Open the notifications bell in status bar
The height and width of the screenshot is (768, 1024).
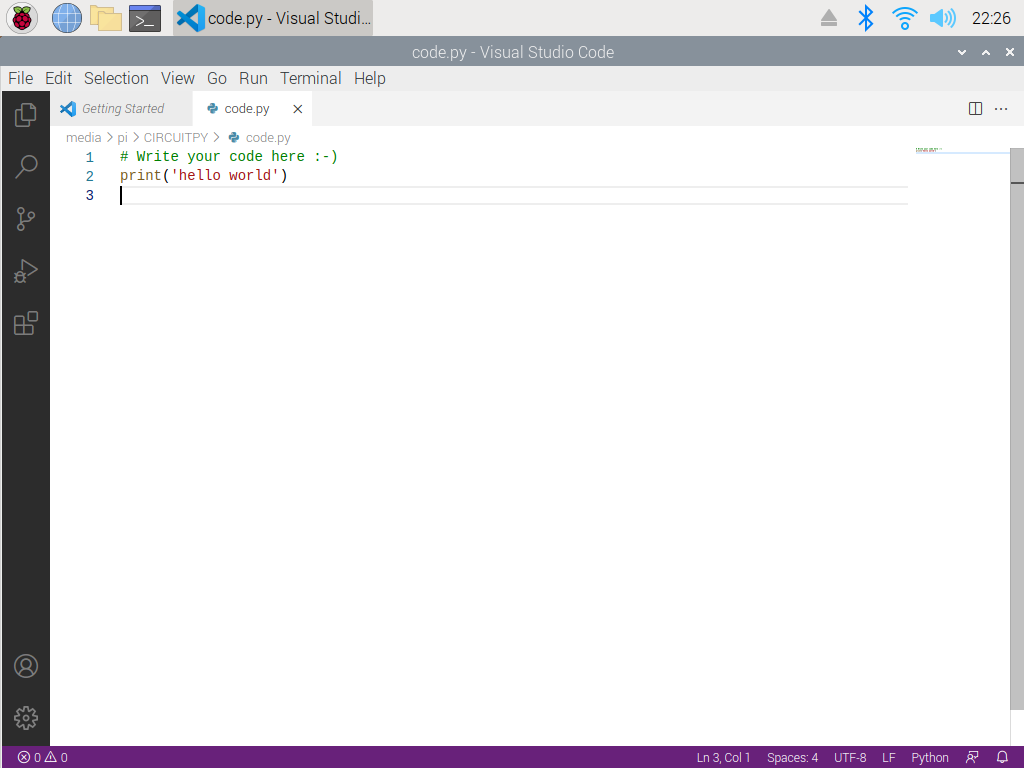coord(1002,758)
